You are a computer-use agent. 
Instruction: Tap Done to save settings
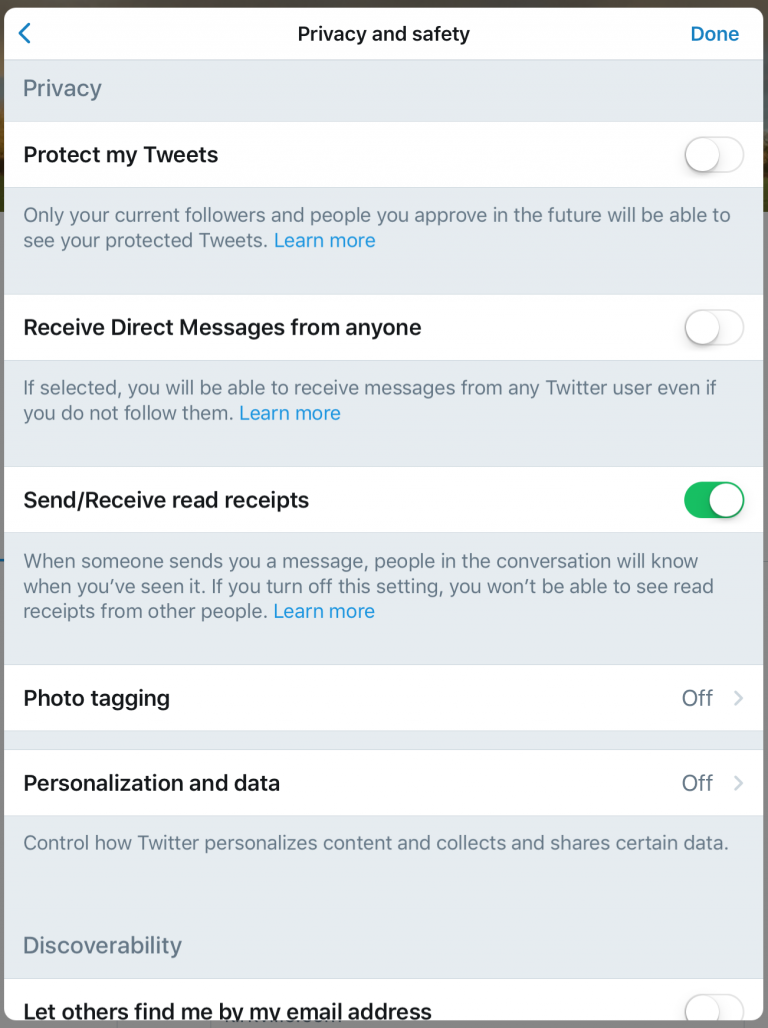pyautogui.click(x=714, y=33)
